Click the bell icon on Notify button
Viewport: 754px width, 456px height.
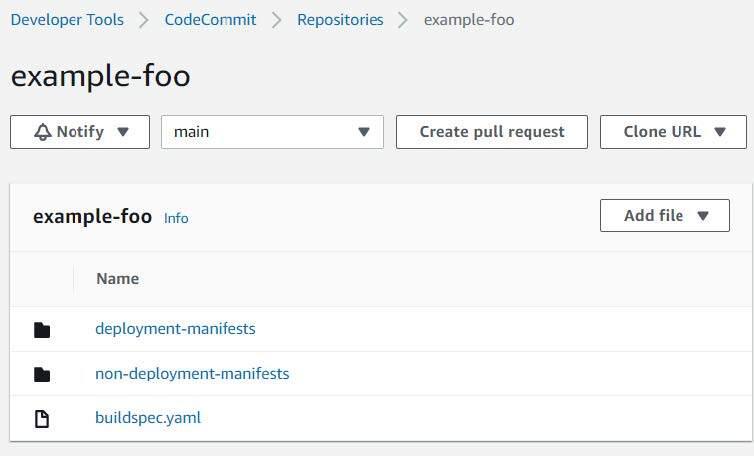coord(42,132)
